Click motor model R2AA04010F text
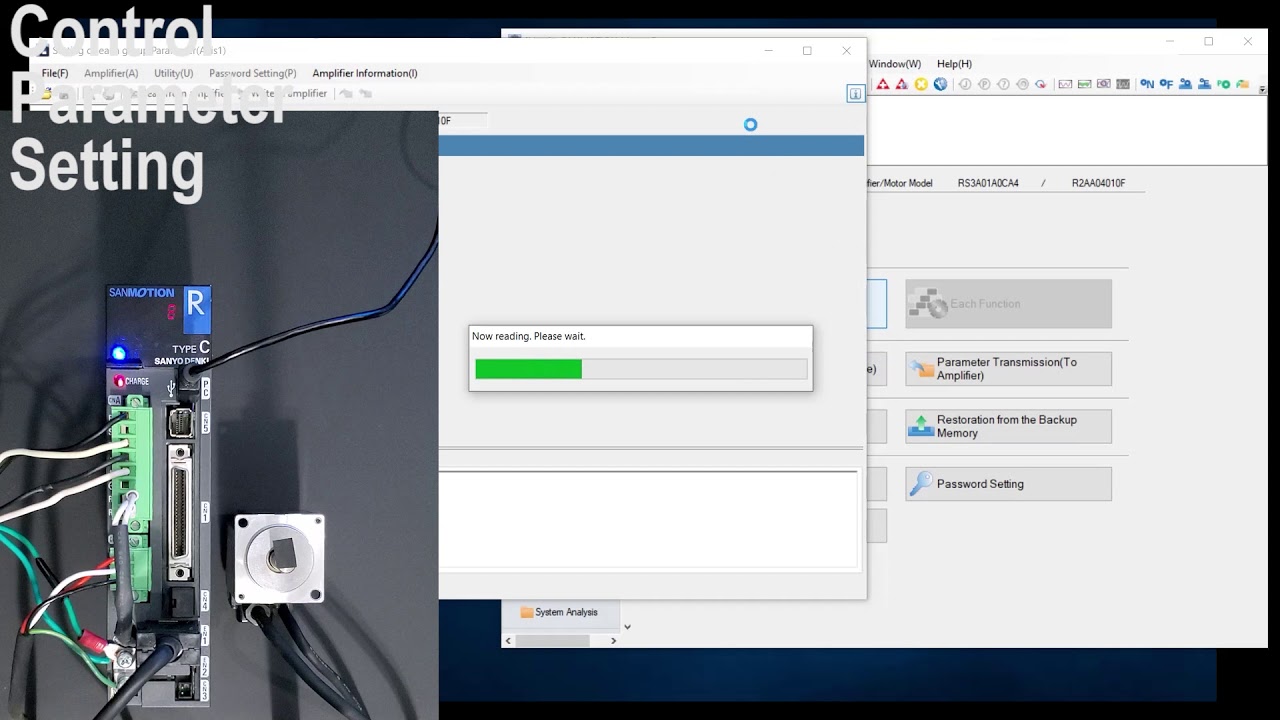This screenshot has width=1280, height=720. pos(1098,183)
